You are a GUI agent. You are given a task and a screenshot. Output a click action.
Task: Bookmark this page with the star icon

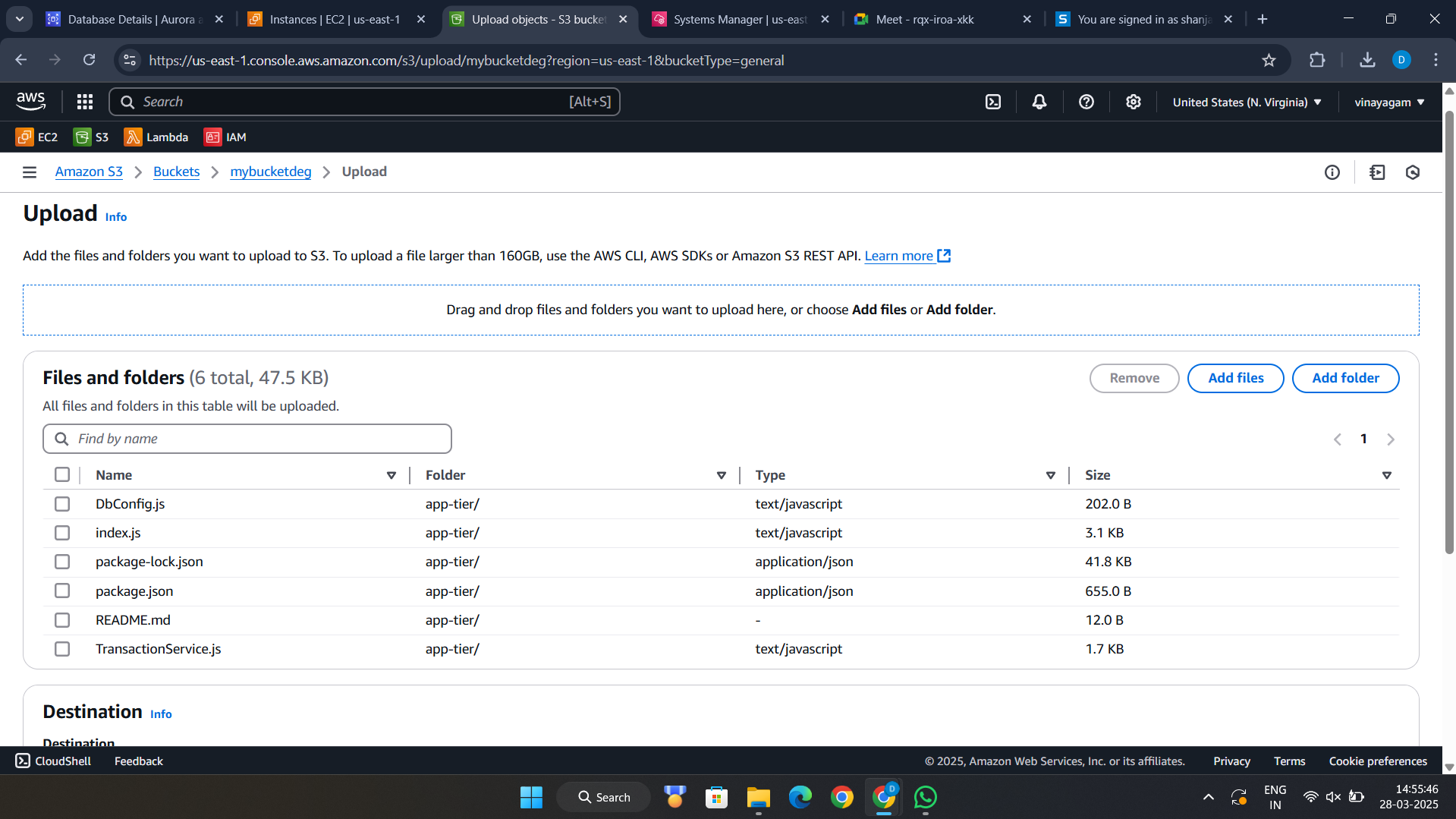click(1269, 60)
